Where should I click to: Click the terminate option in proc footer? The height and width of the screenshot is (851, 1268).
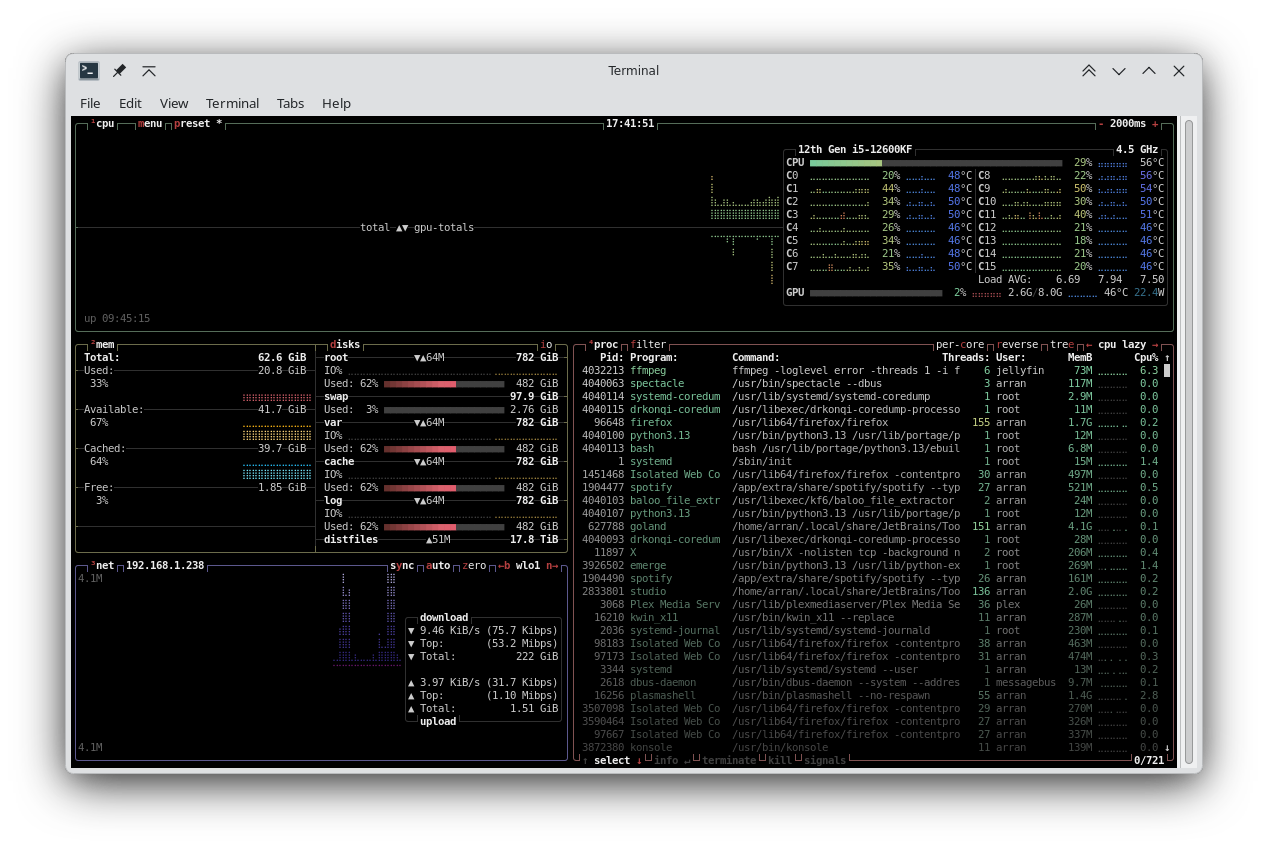click(729, 760)
